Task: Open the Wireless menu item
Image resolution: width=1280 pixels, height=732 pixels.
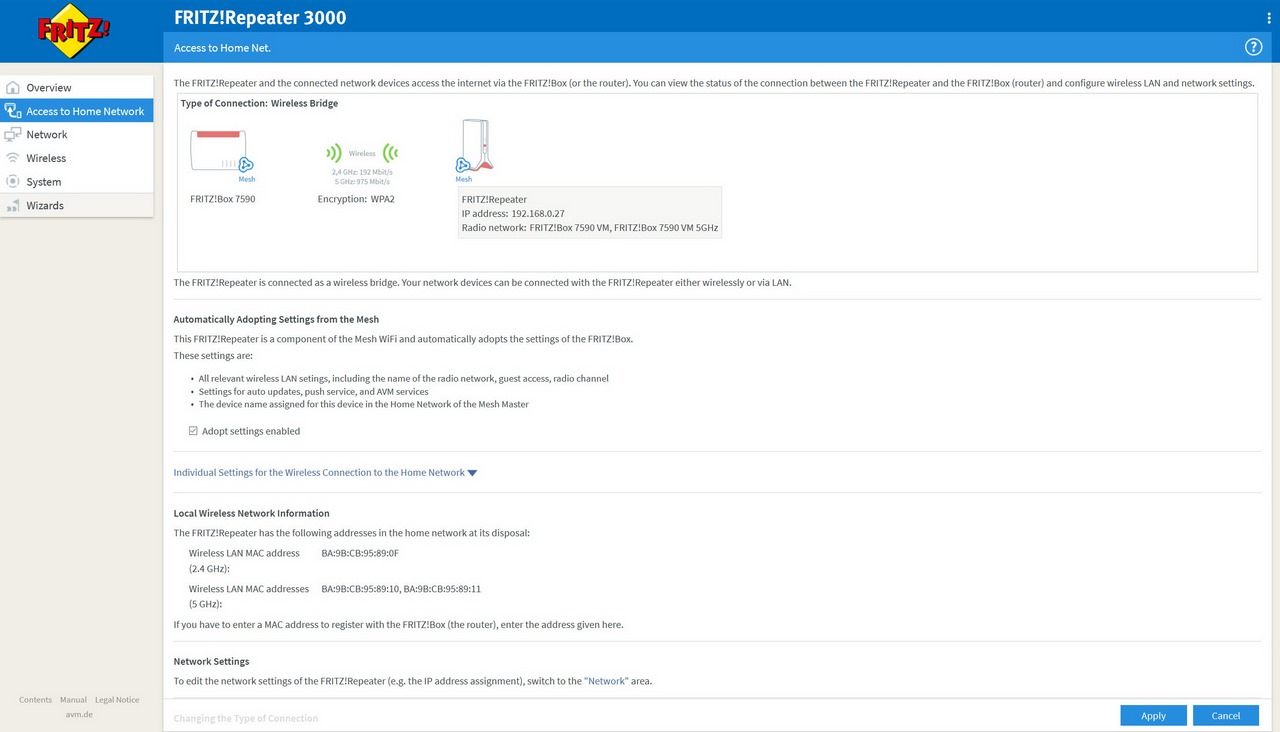Action: tap(77, 158)
